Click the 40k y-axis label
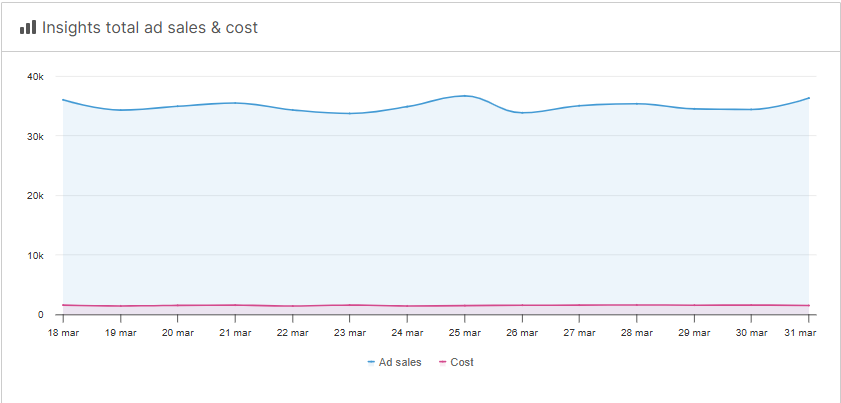This screenshot has width=841, height=403. (x=35, y=77)
